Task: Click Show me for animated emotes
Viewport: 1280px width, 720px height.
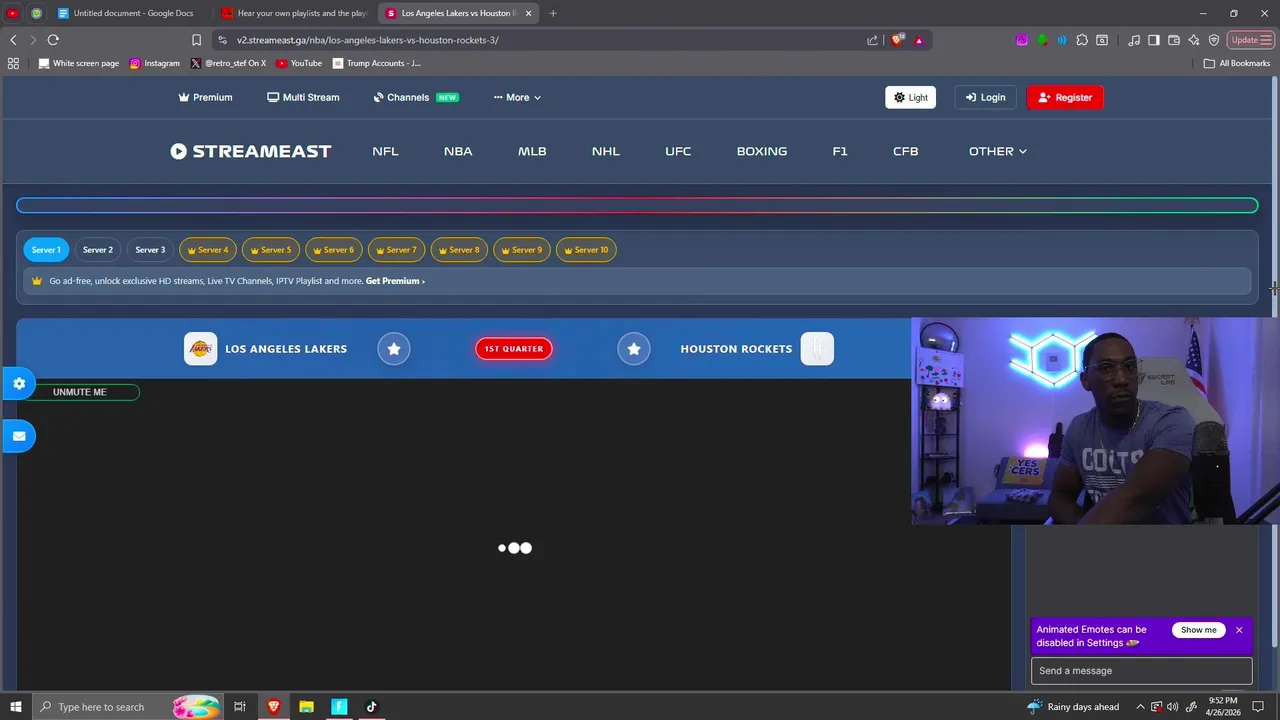Action: 1198,630
